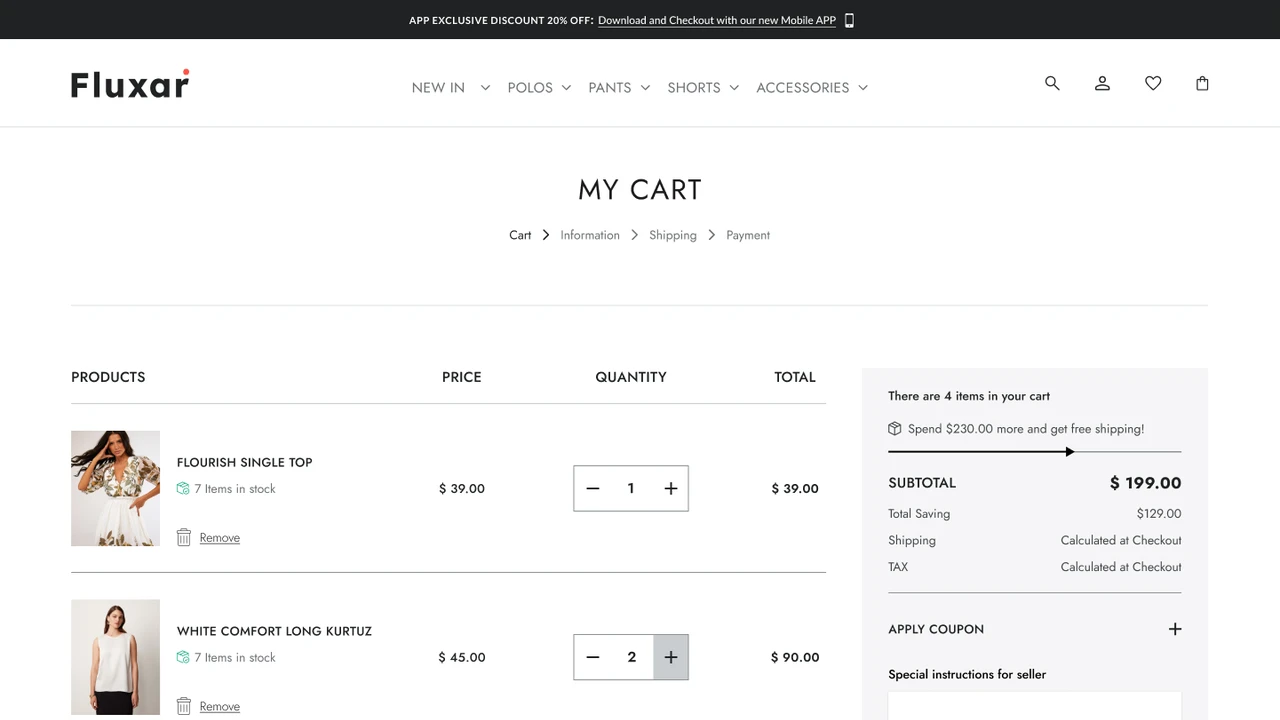Screen dimensions: 1280x720
Task: Click the APPLY COUPON label
Action: click(x=936, y=629)
